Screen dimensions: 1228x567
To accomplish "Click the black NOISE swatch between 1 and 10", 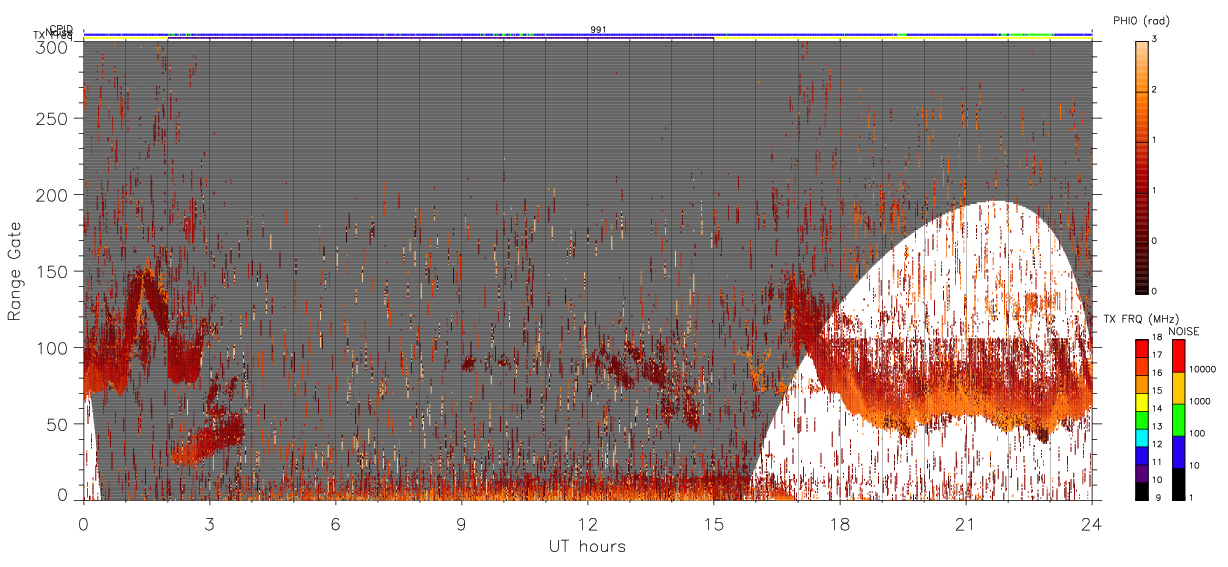I will coord(1179,484).
